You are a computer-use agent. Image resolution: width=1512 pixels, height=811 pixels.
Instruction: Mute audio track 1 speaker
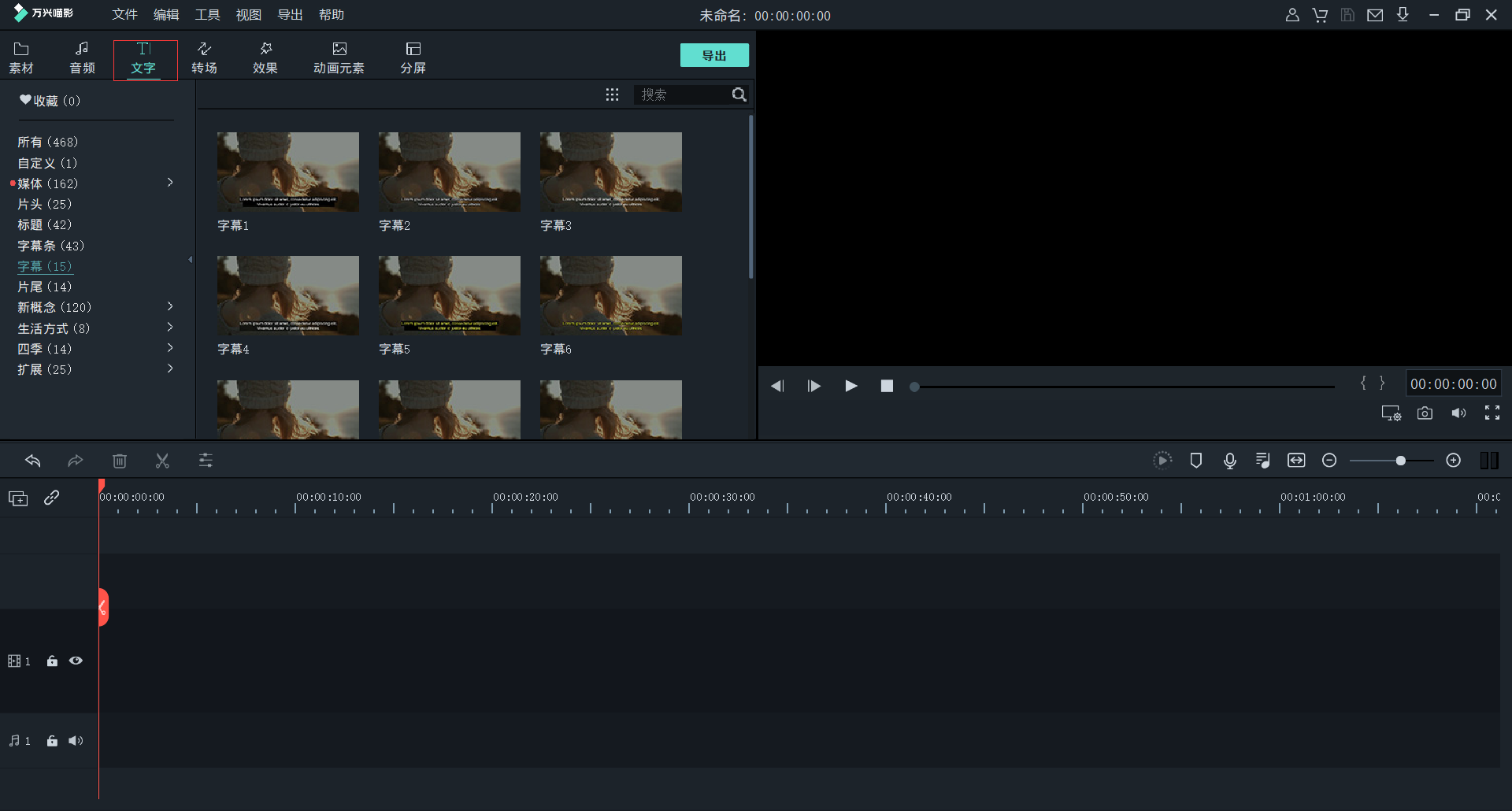click(x=76, y=741)
